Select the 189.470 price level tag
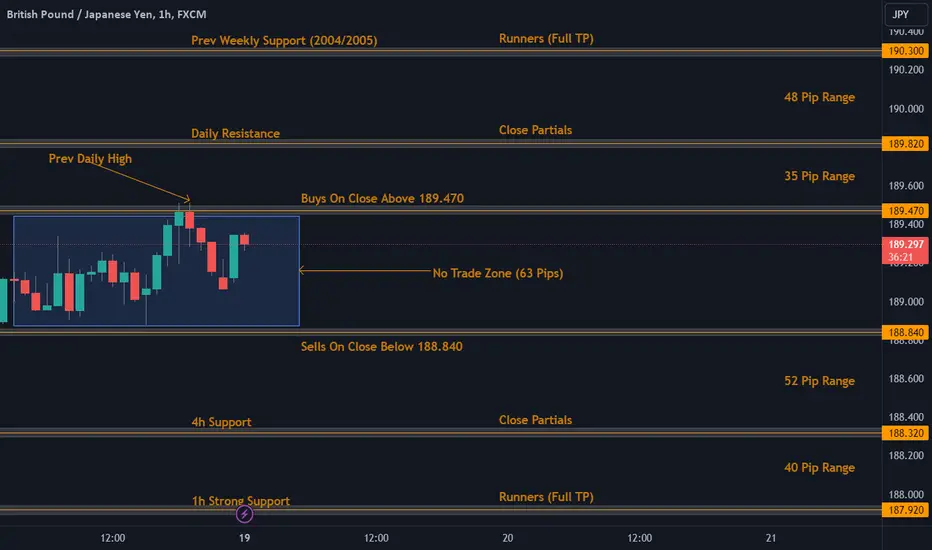This screenshot has width=932, height=550. click(x=905, y=211)
